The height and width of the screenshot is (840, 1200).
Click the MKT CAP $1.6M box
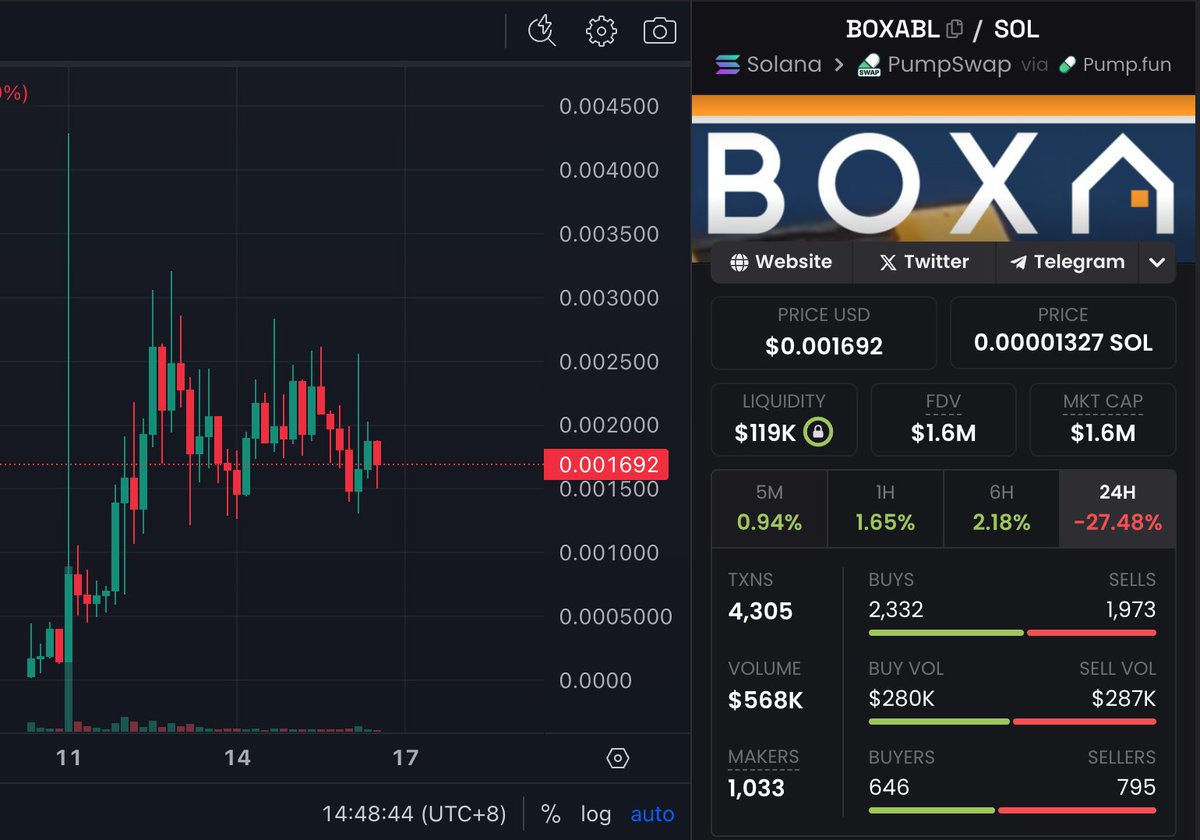[x=1102, y=419]
